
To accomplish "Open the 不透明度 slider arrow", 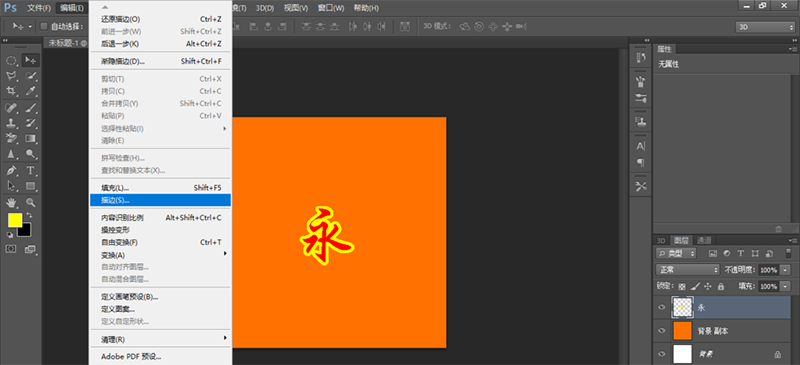I will (785, 270).
